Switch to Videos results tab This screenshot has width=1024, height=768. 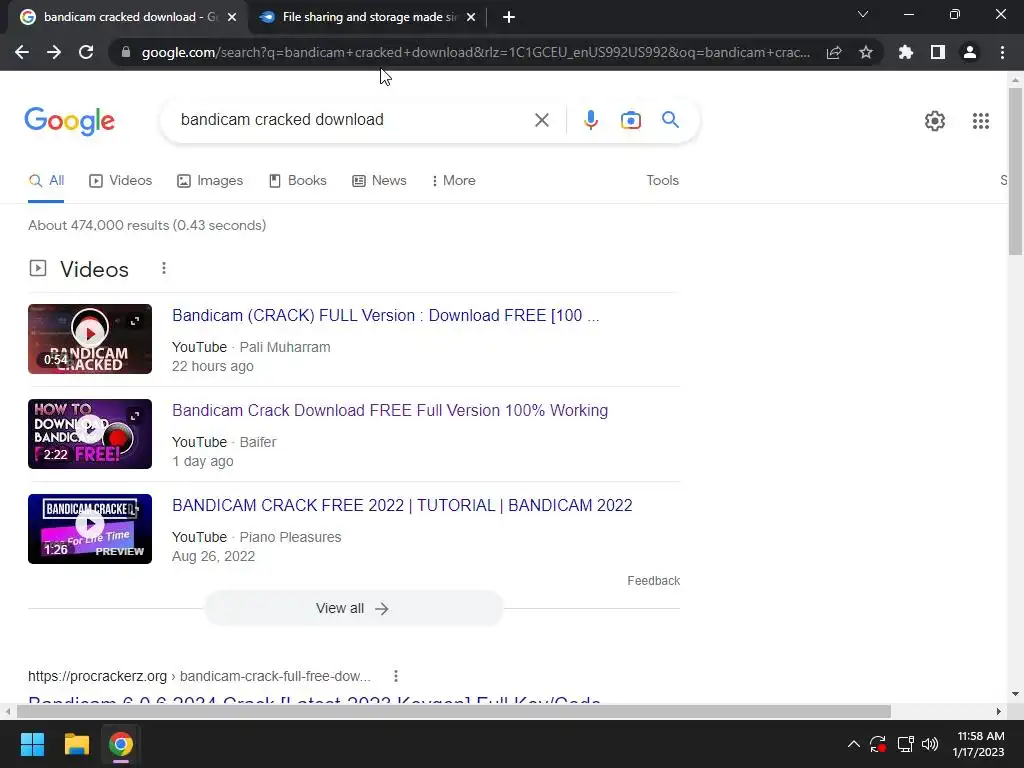coord(120,180)
